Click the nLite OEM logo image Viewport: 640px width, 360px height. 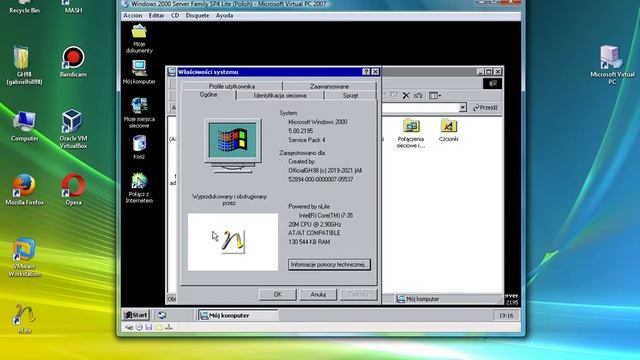coord(233,242)
